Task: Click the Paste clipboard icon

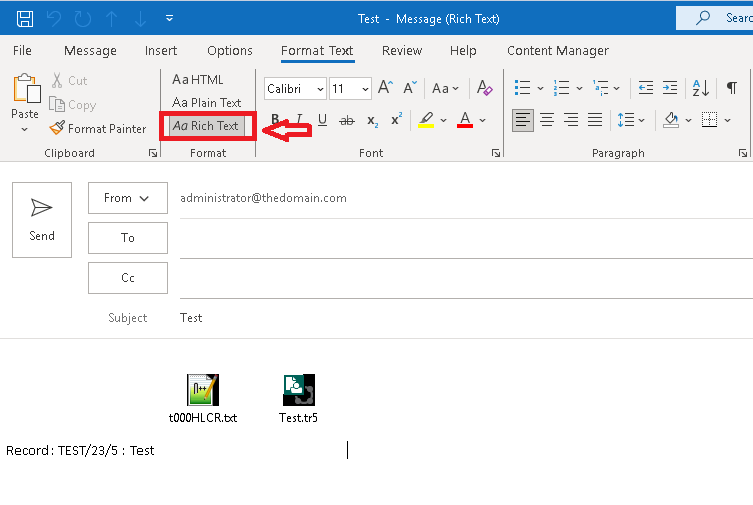Action: point(25,90)
